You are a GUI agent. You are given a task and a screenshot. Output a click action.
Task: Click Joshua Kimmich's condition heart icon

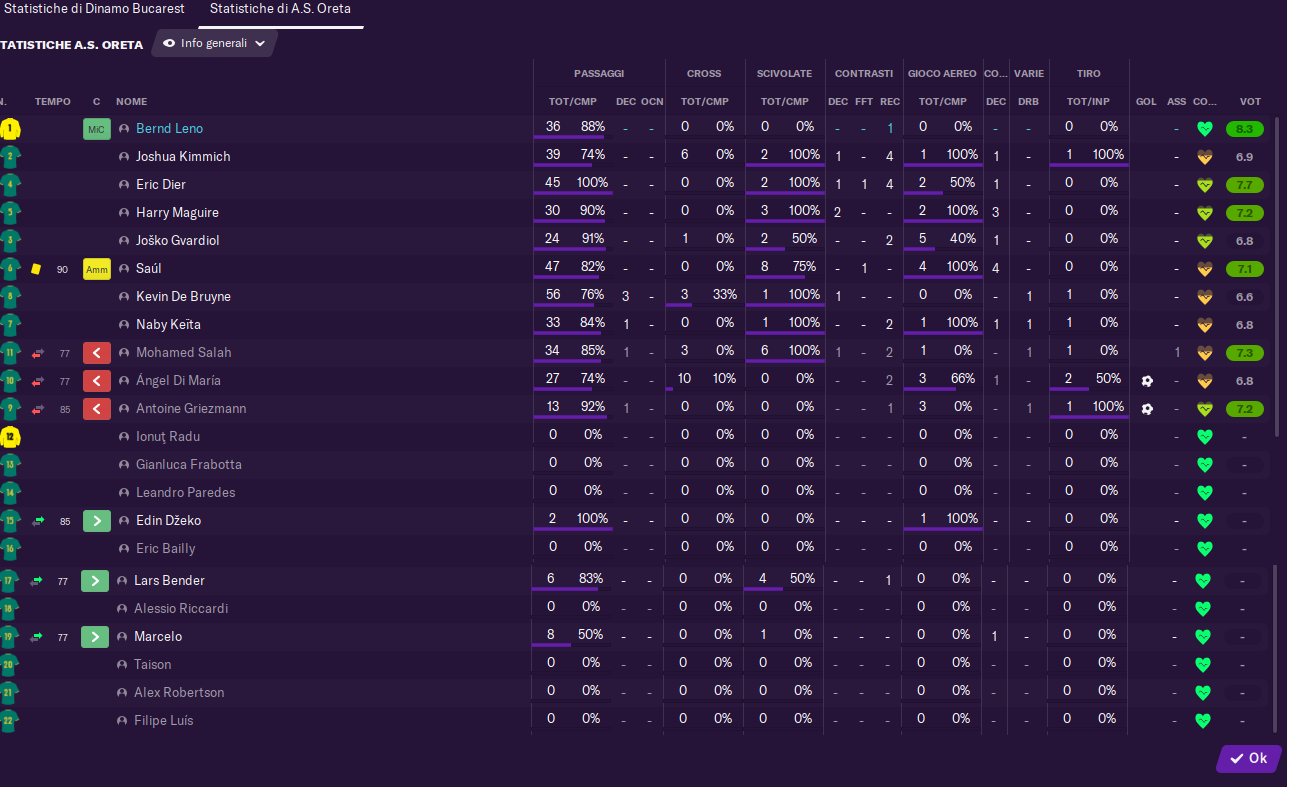coord(1205,157)
